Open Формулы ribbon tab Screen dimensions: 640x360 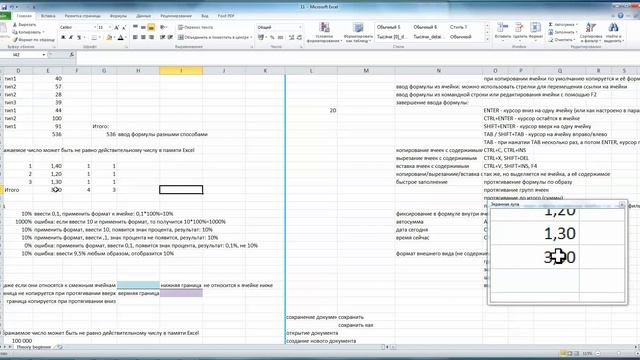pos(118,16)
